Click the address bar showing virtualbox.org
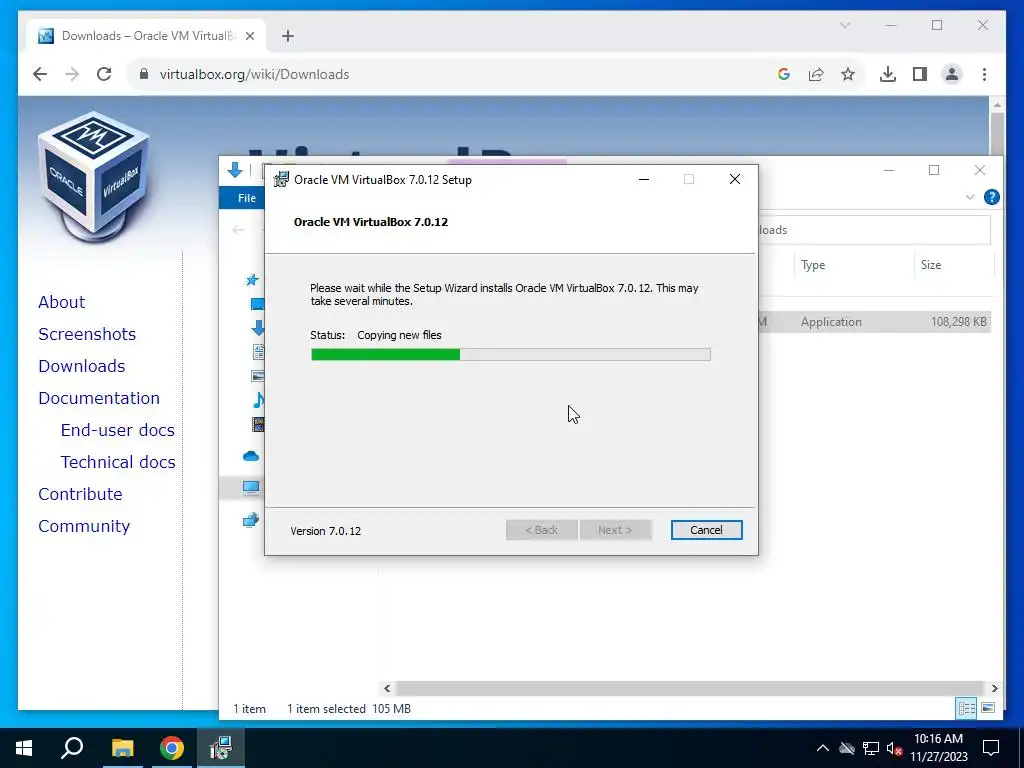The image size is (1024, 768). [451, 74]
